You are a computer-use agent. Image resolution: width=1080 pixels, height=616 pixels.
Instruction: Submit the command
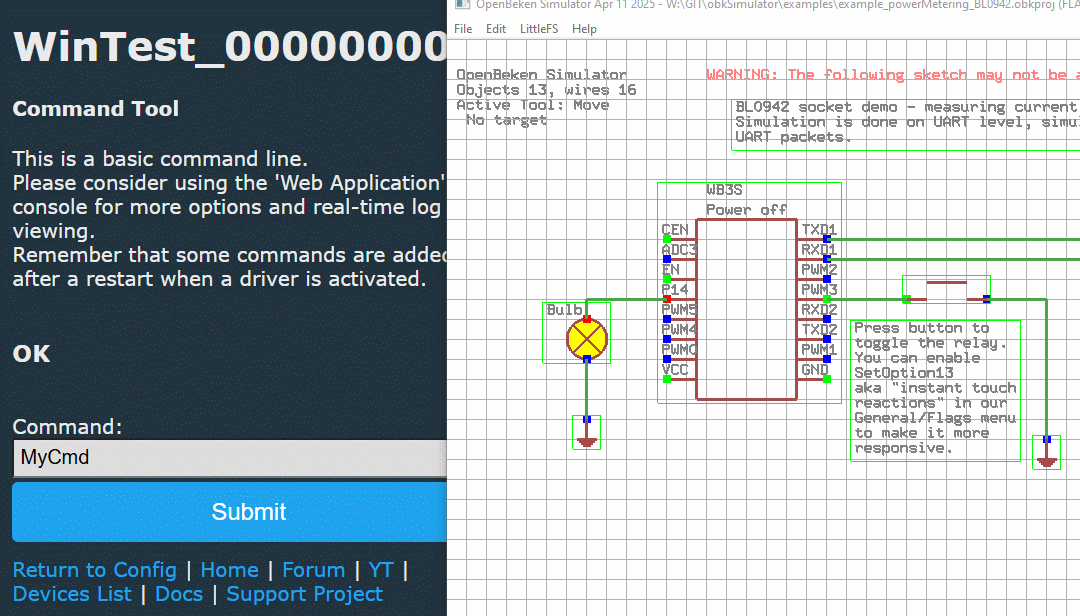coord(230,512)
